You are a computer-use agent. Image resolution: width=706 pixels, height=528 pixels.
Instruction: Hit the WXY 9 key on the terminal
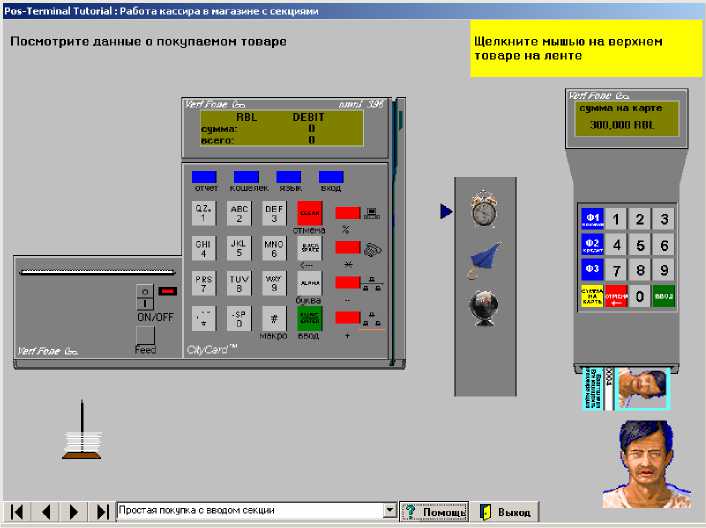pos(274,283)
